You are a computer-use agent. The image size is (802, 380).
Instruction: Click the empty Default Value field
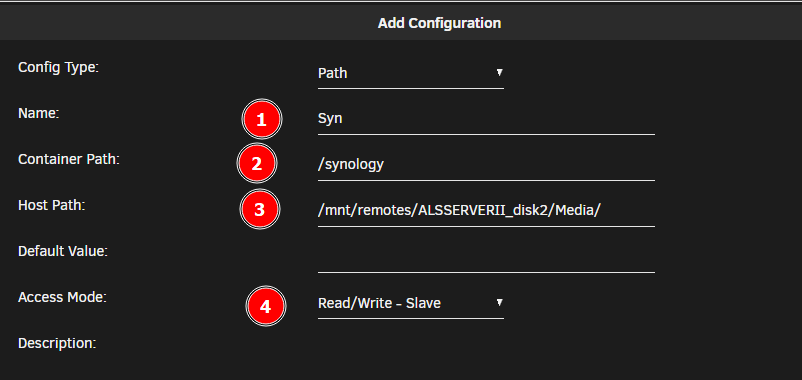(x=486, y=258)
